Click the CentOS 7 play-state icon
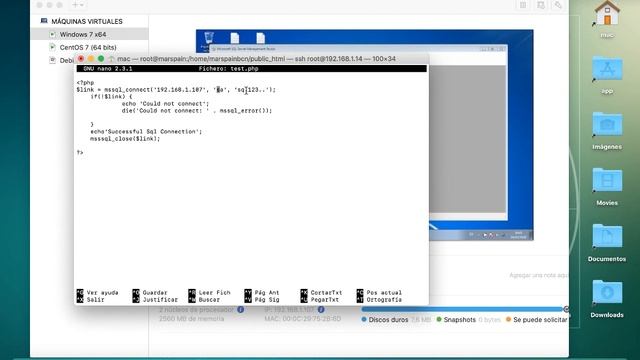The height and width of the screenshot is (360, 640). click(x=52, y=47)
